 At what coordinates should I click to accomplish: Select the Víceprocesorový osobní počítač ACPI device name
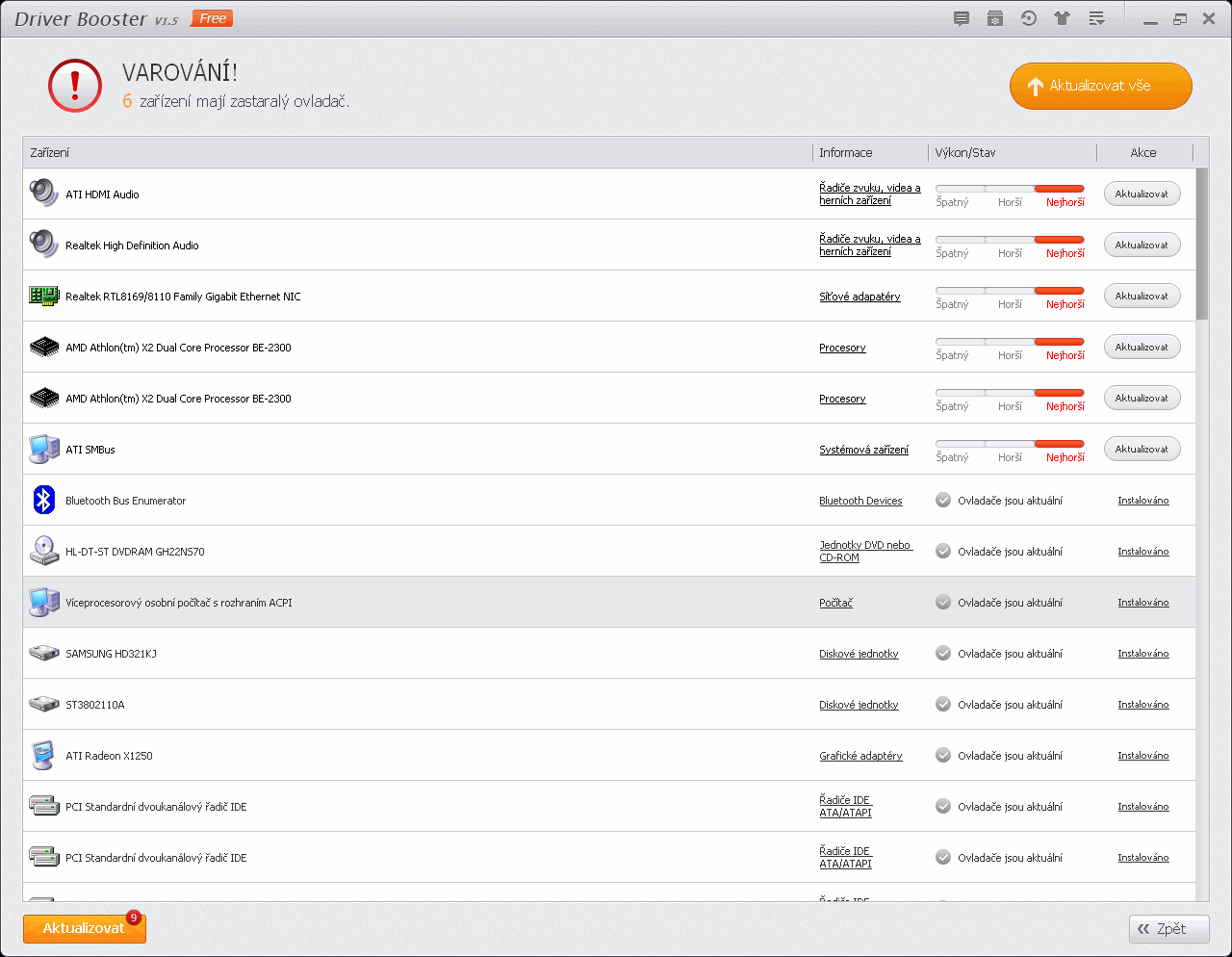click(x=179, y=603)
